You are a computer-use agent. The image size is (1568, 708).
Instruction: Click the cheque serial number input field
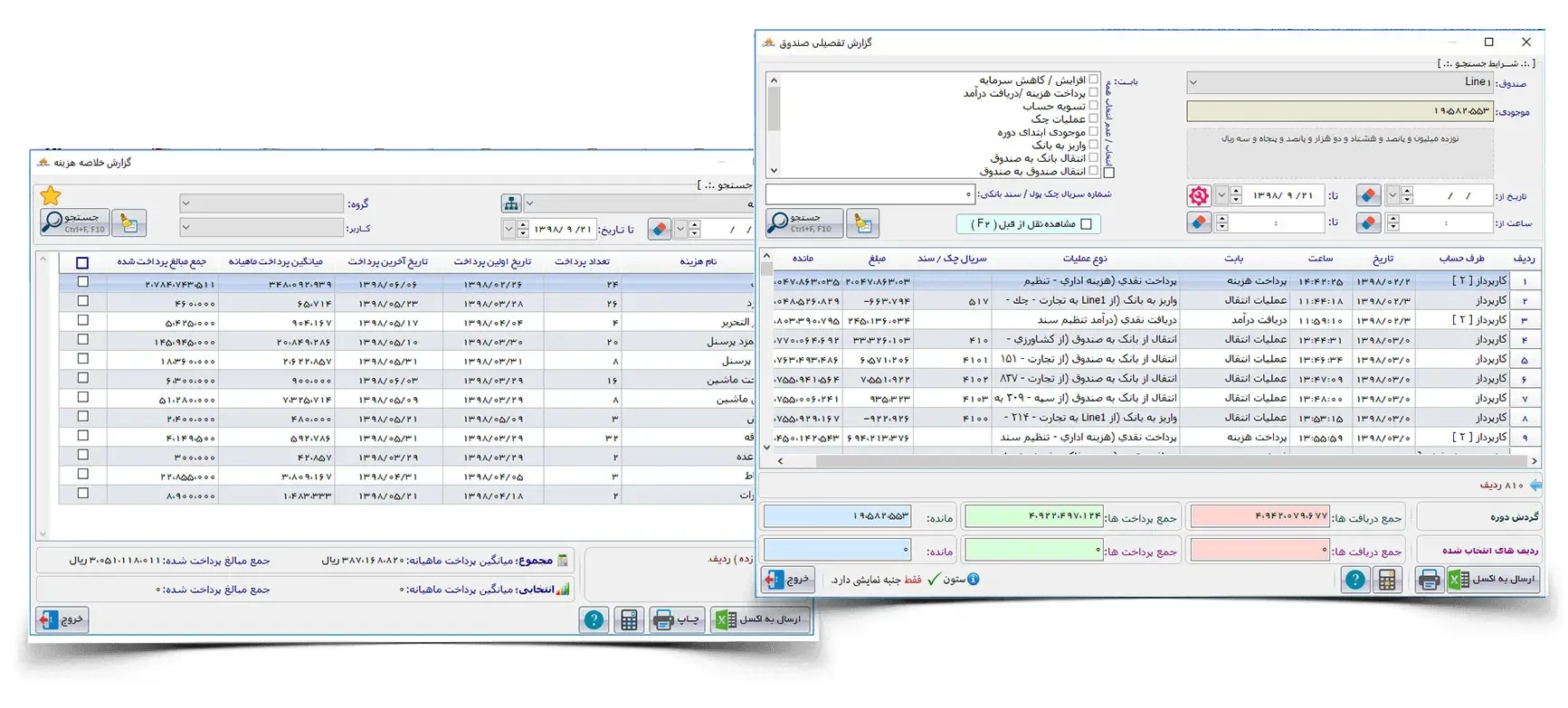point(869,194)
